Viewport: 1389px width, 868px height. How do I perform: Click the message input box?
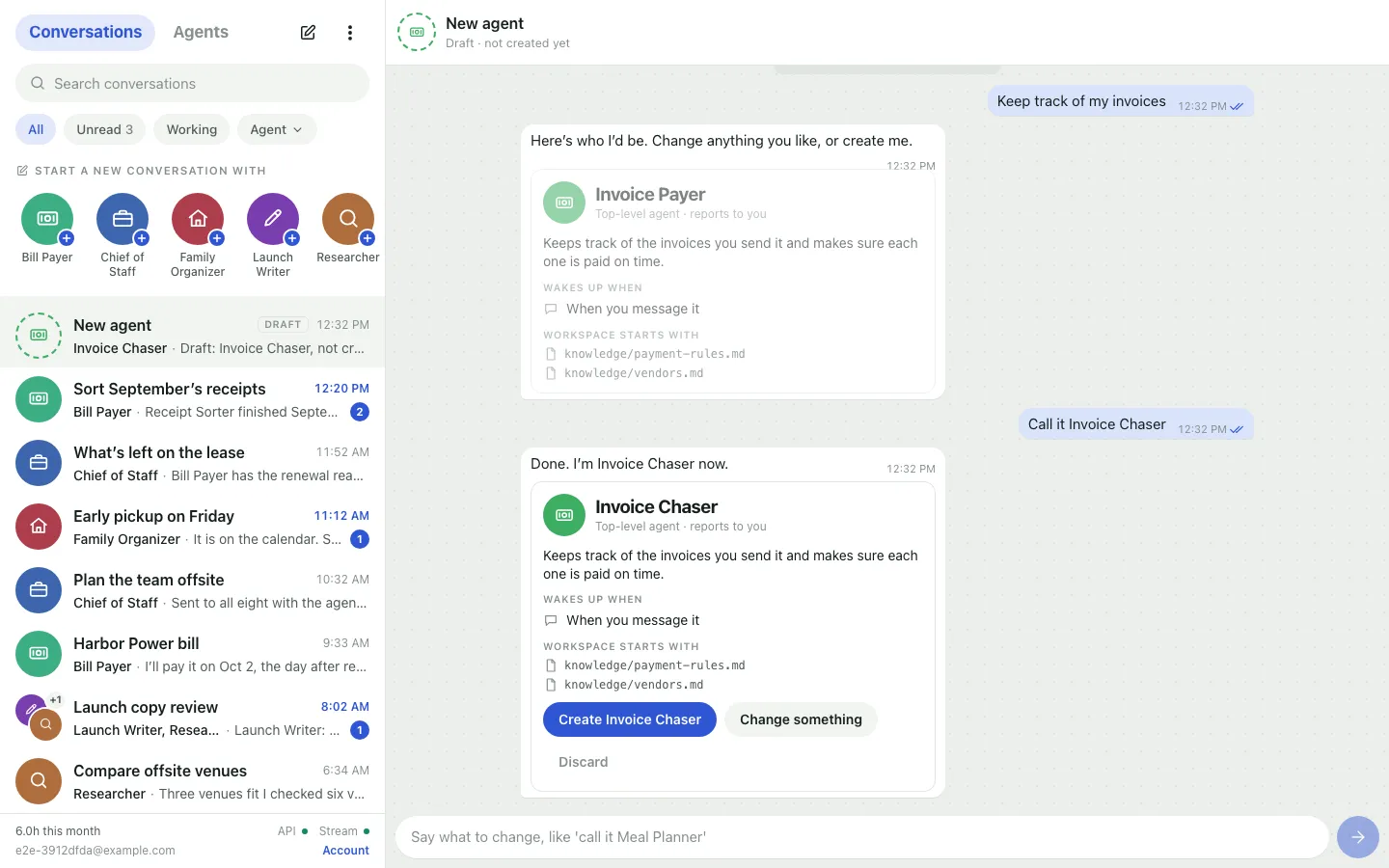click(861, 837)
